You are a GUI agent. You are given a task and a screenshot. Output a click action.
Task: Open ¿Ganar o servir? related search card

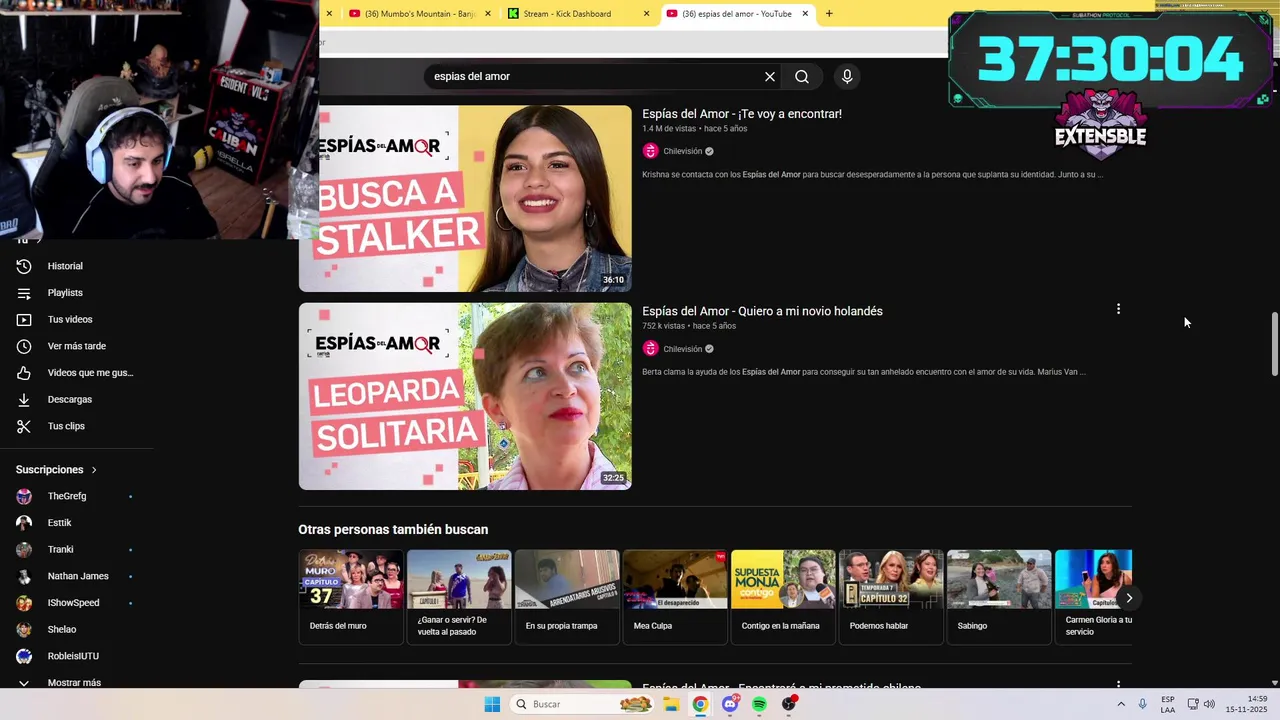coord(459,597)
